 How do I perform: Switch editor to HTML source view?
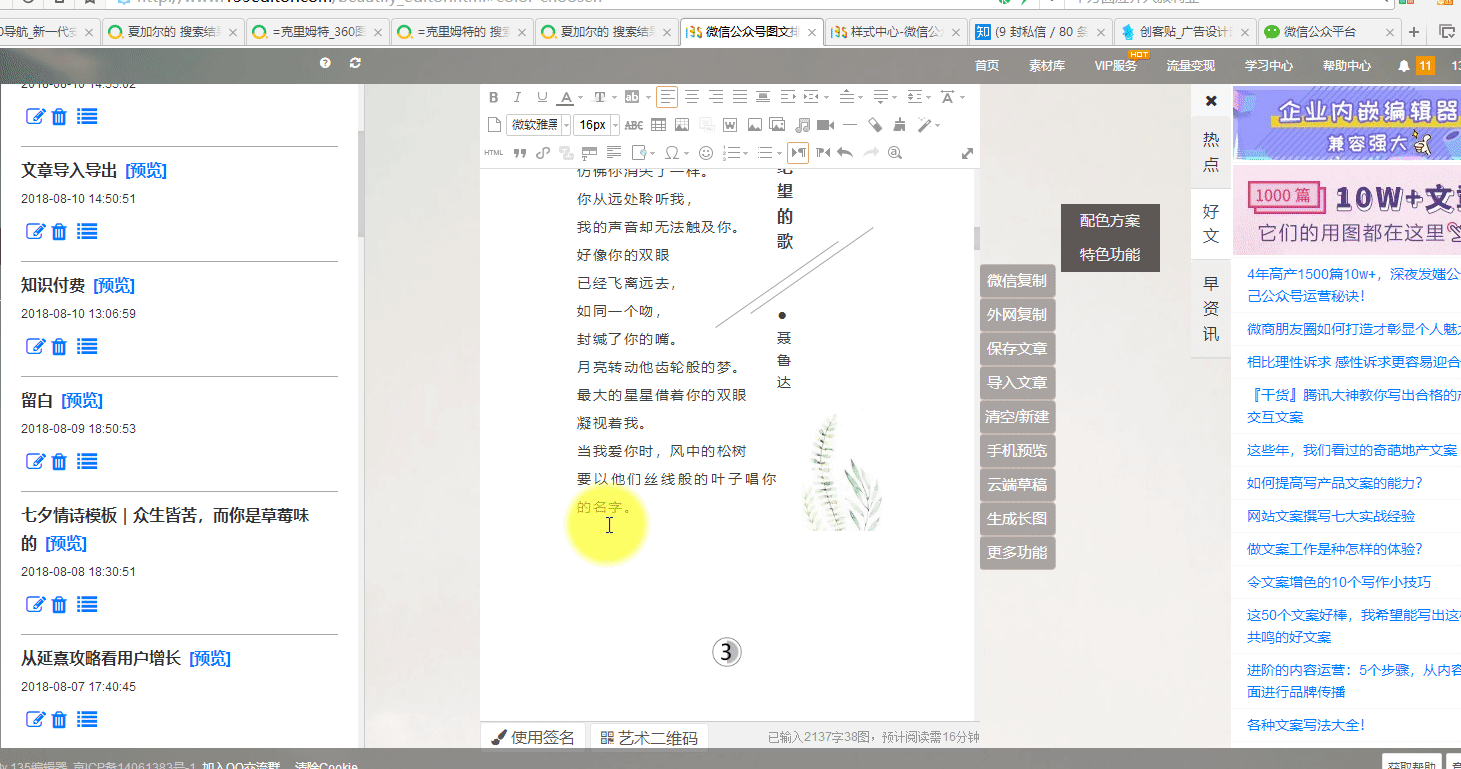[x=494, y=153]
